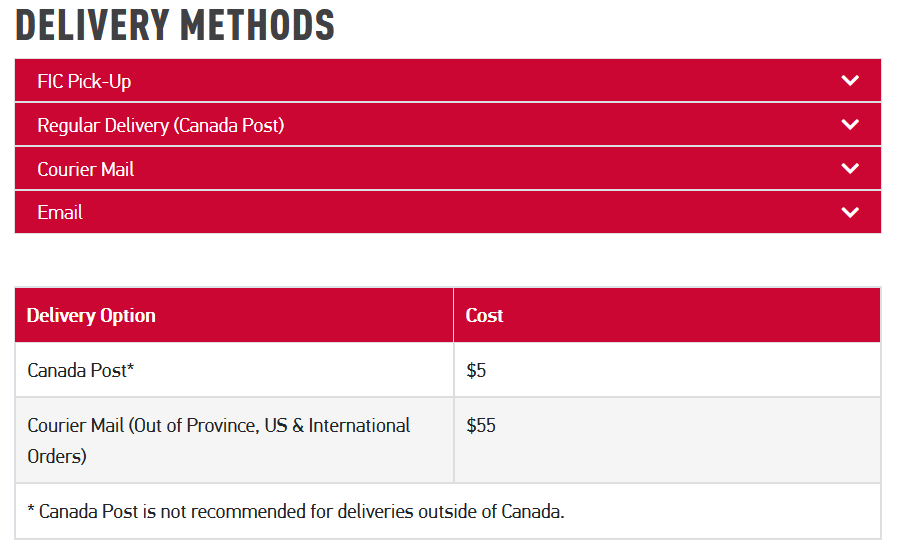The height and width of the screenshot is (554, 898).
Task: Open the Regular Delivery (Canada Post) label
Action: click(x=160, y=125)
